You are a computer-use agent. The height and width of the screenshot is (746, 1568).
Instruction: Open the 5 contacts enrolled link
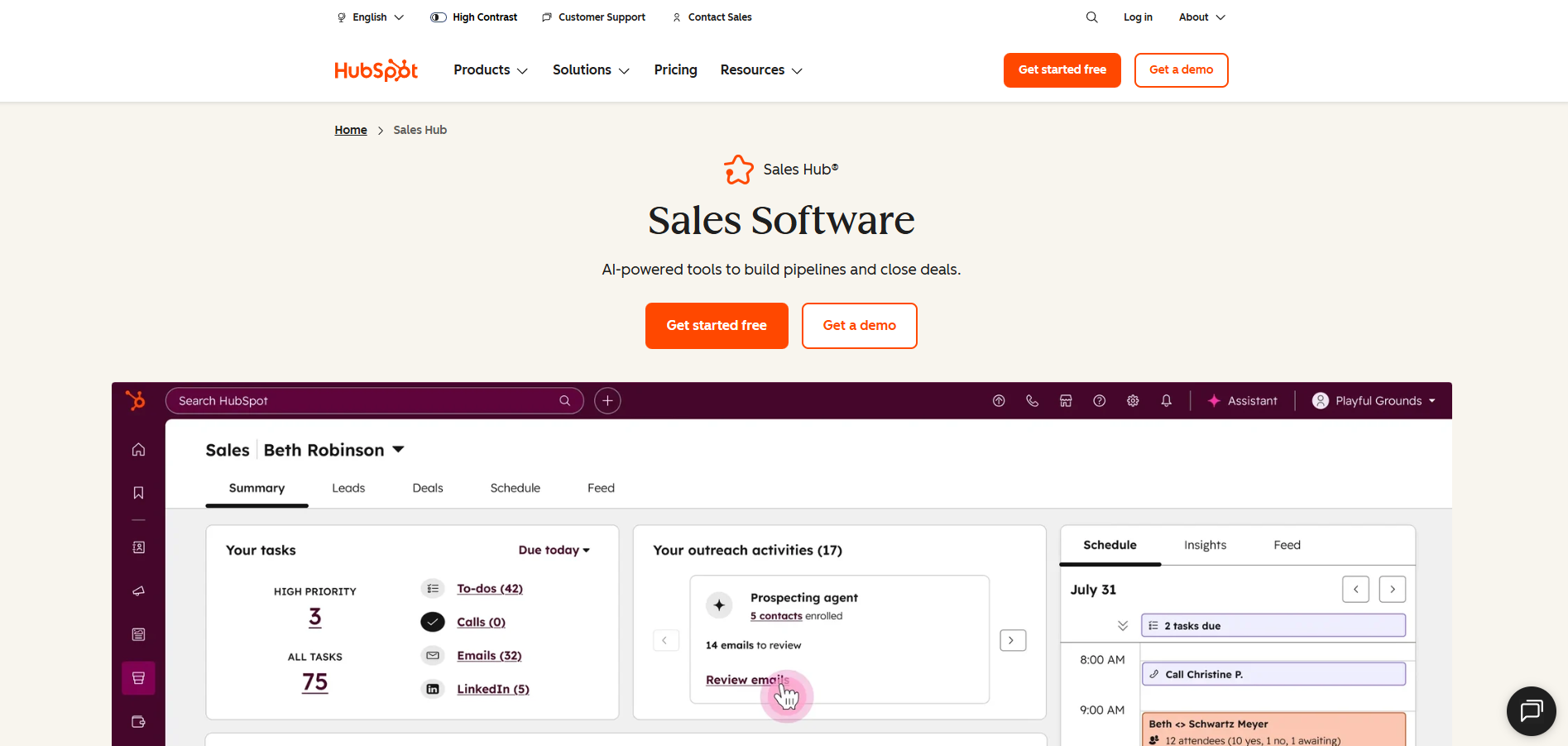[776, 616]
